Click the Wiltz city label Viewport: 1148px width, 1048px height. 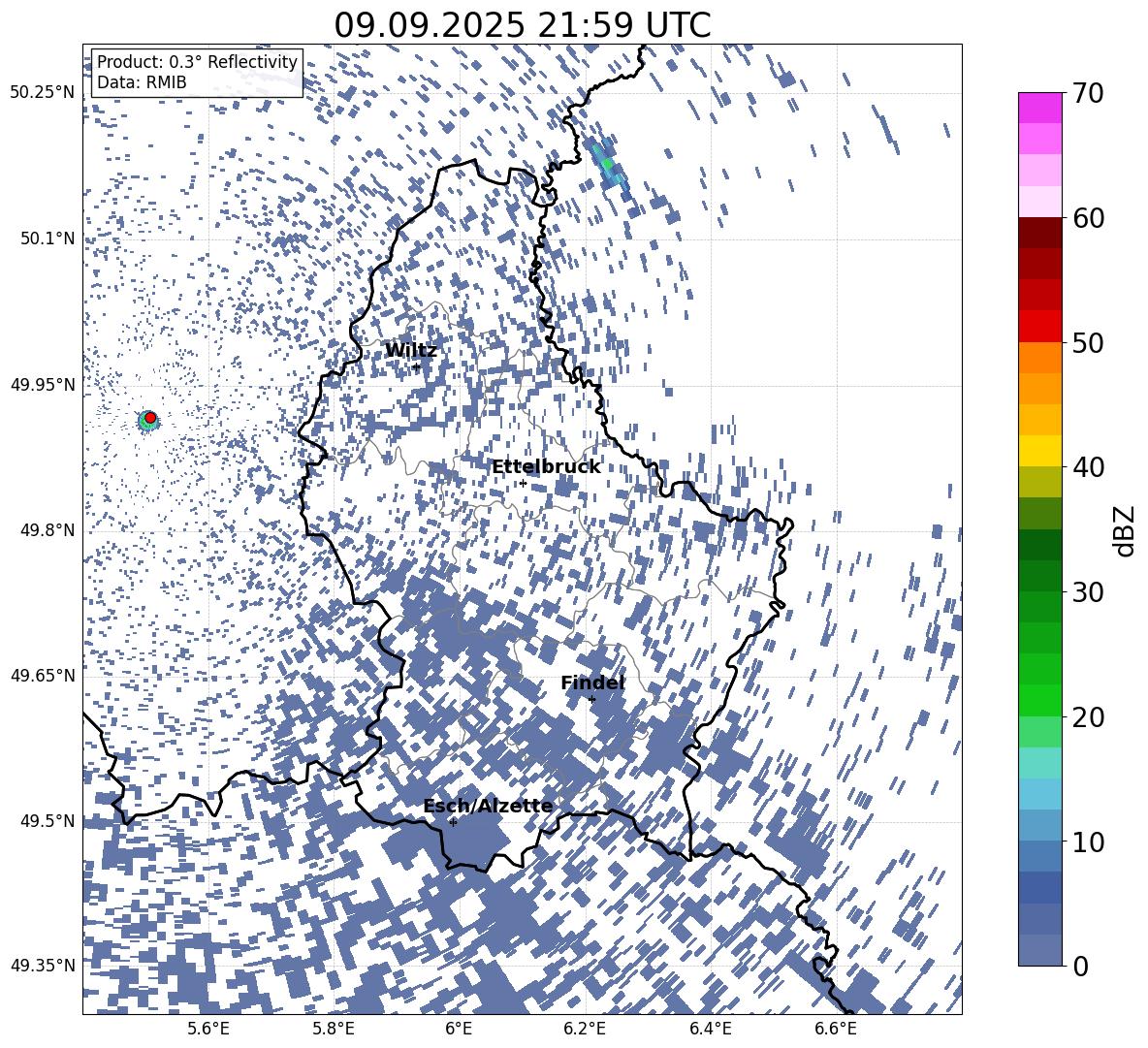[411, 351]
